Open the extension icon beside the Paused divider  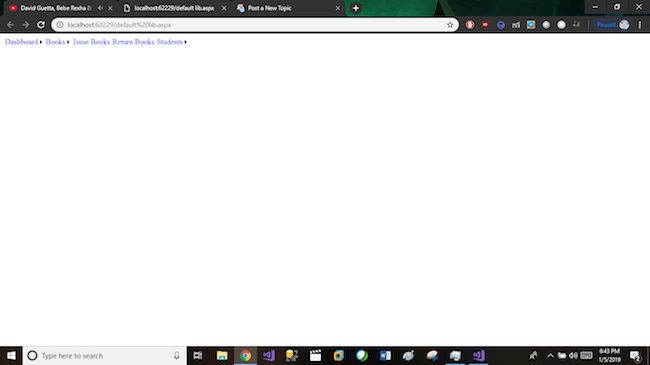577,25
